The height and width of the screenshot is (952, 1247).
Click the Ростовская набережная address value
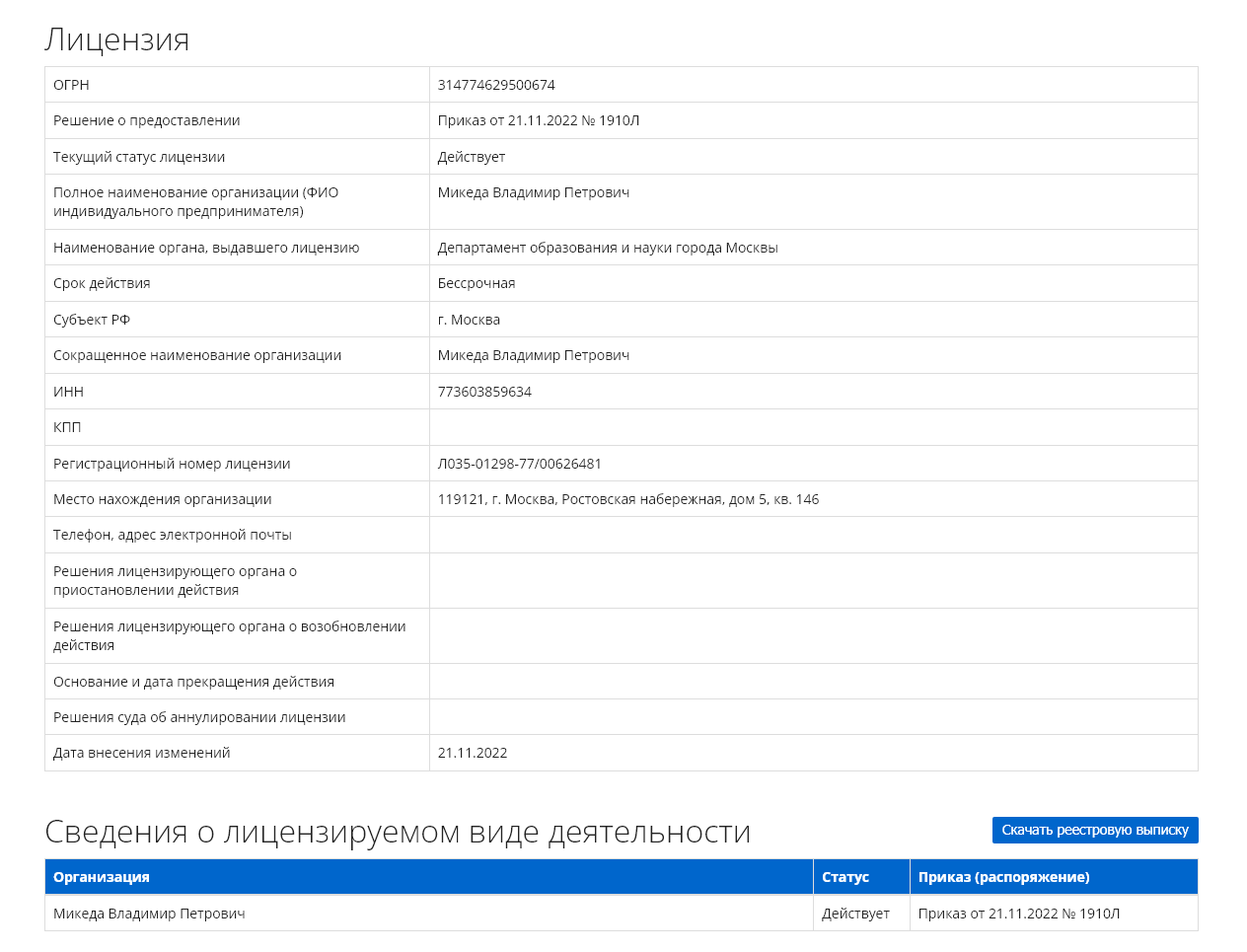[627, 499]
